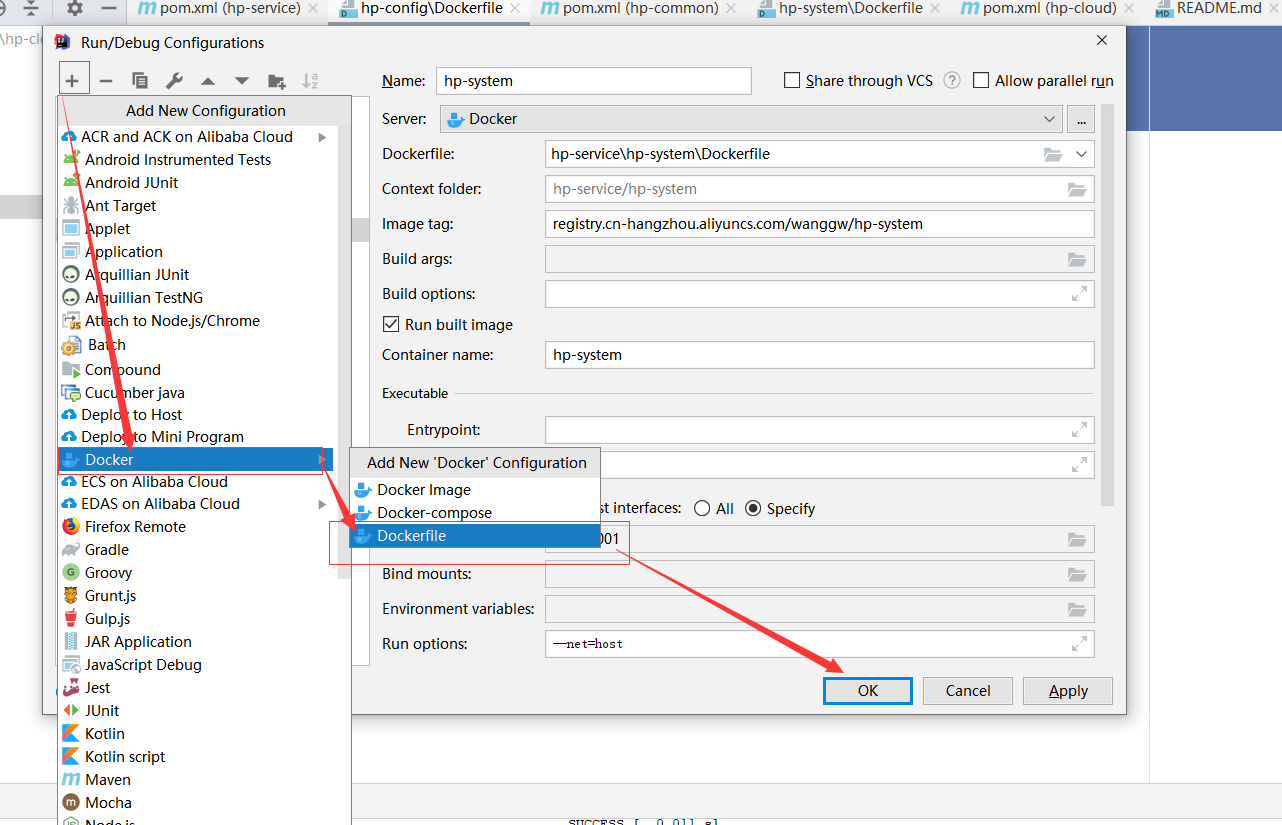Click the Image tag input field
Screen dimensions: 1282x825
[819, 224]
